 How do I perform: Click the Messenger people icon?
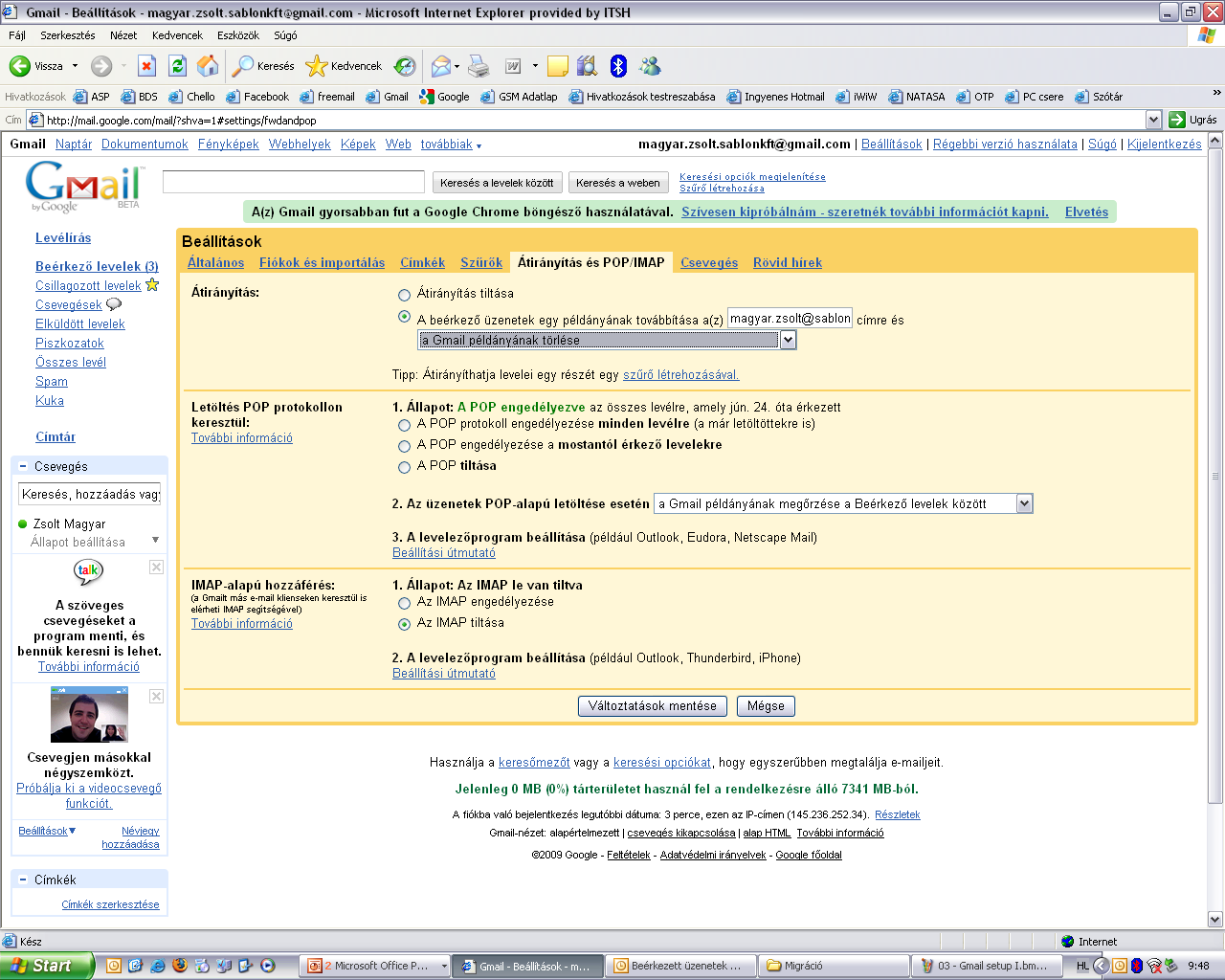pyautogui.click(x=650, y=66)
